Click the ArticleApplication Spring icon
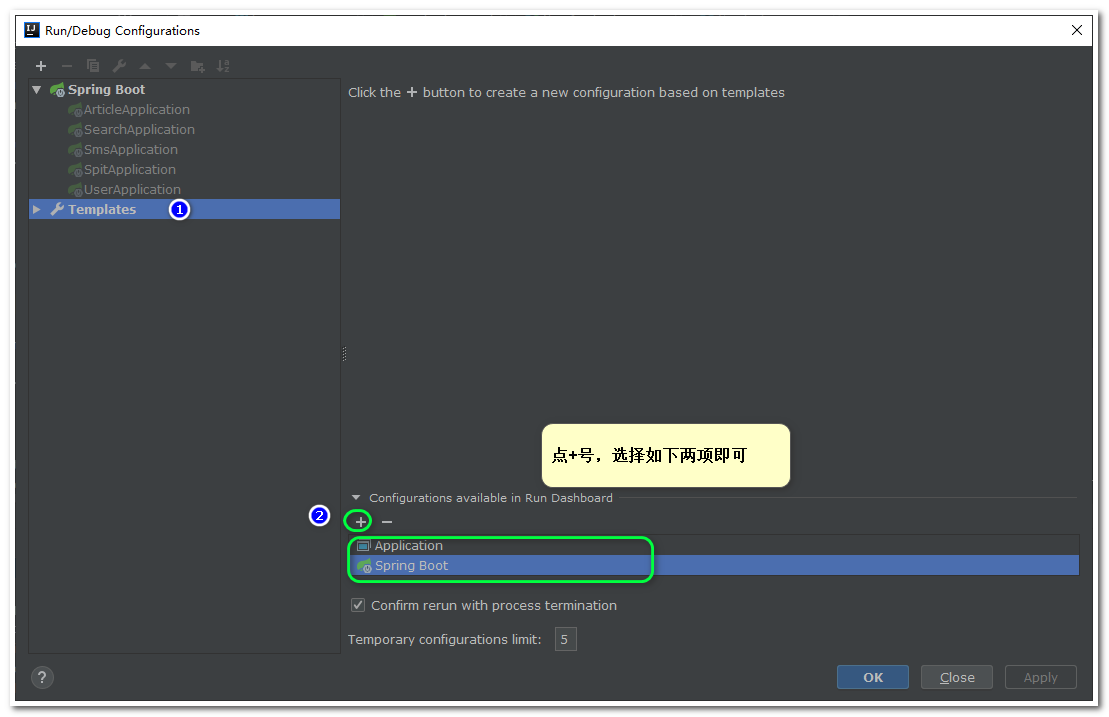 click(x=75, y=110)
